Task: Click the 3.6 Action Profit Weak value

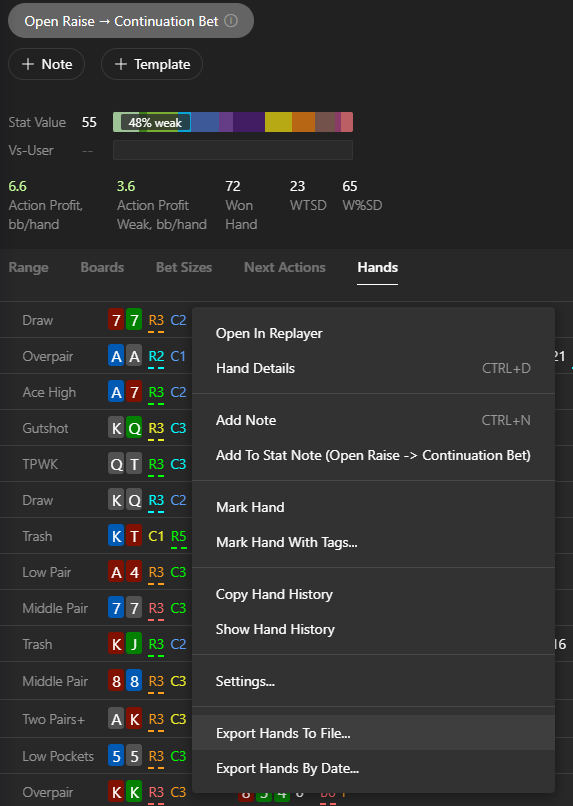Action: [x=125, y=186]
